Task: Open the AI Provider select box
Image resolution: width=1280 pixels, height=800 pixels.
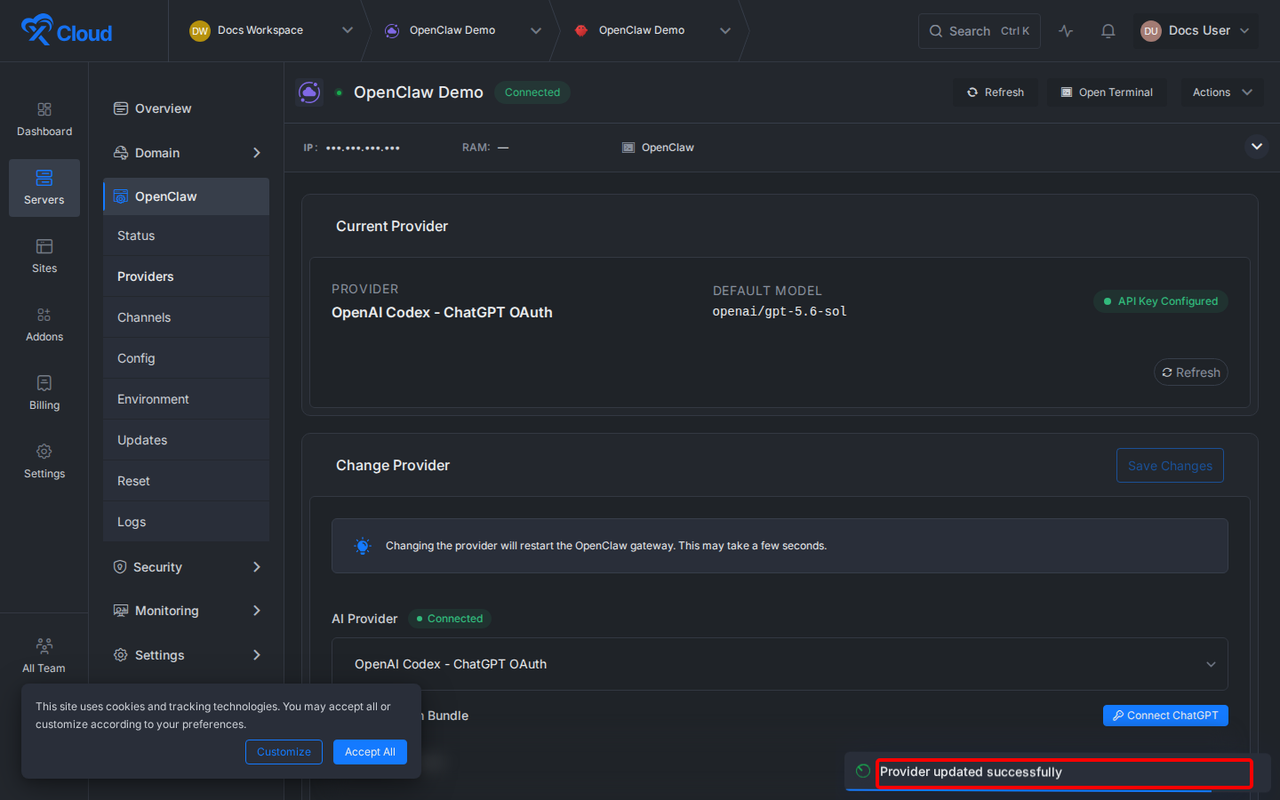Action: (779, 664)
